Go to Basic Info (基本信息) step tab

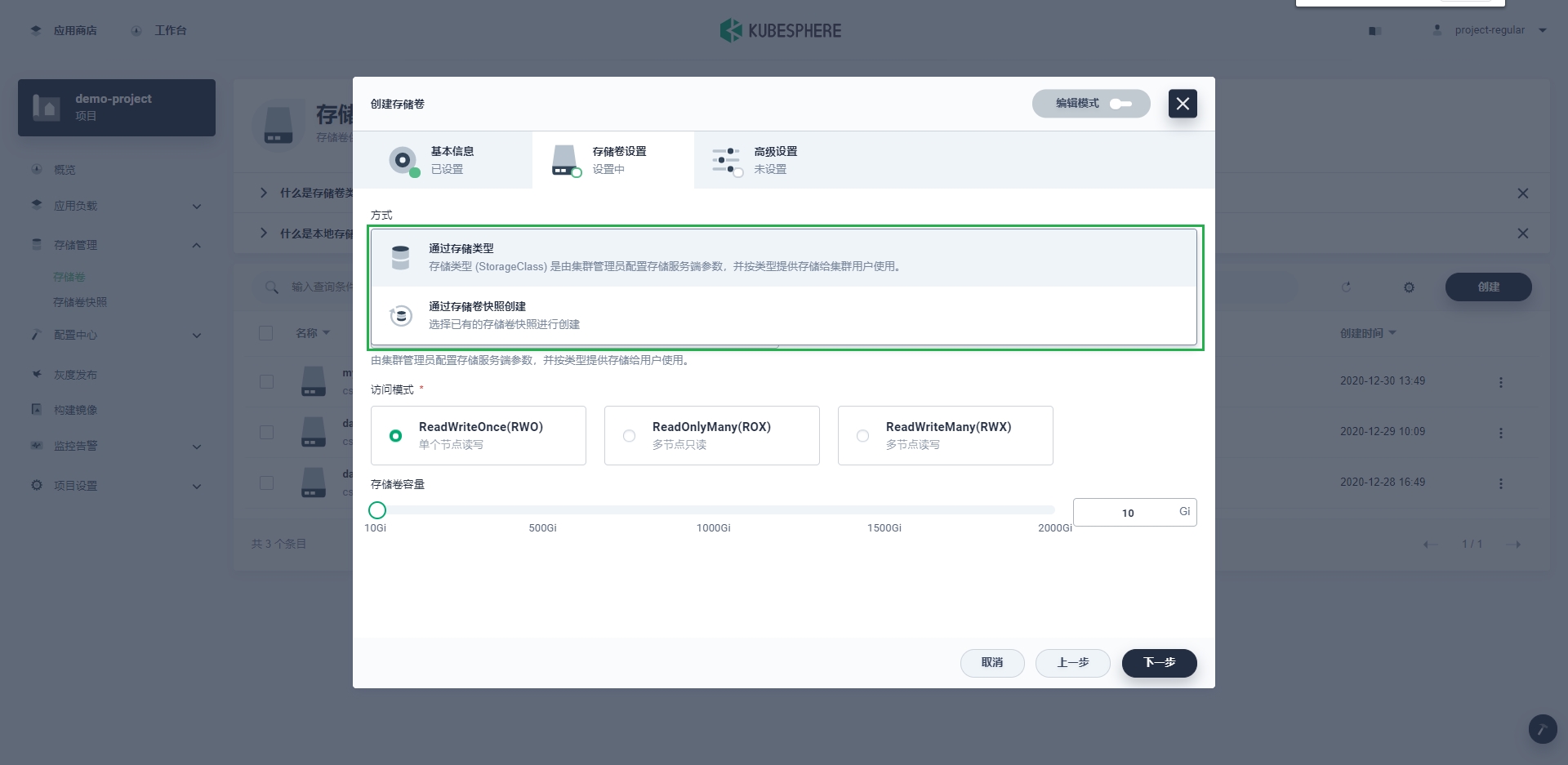pos(443,160)
